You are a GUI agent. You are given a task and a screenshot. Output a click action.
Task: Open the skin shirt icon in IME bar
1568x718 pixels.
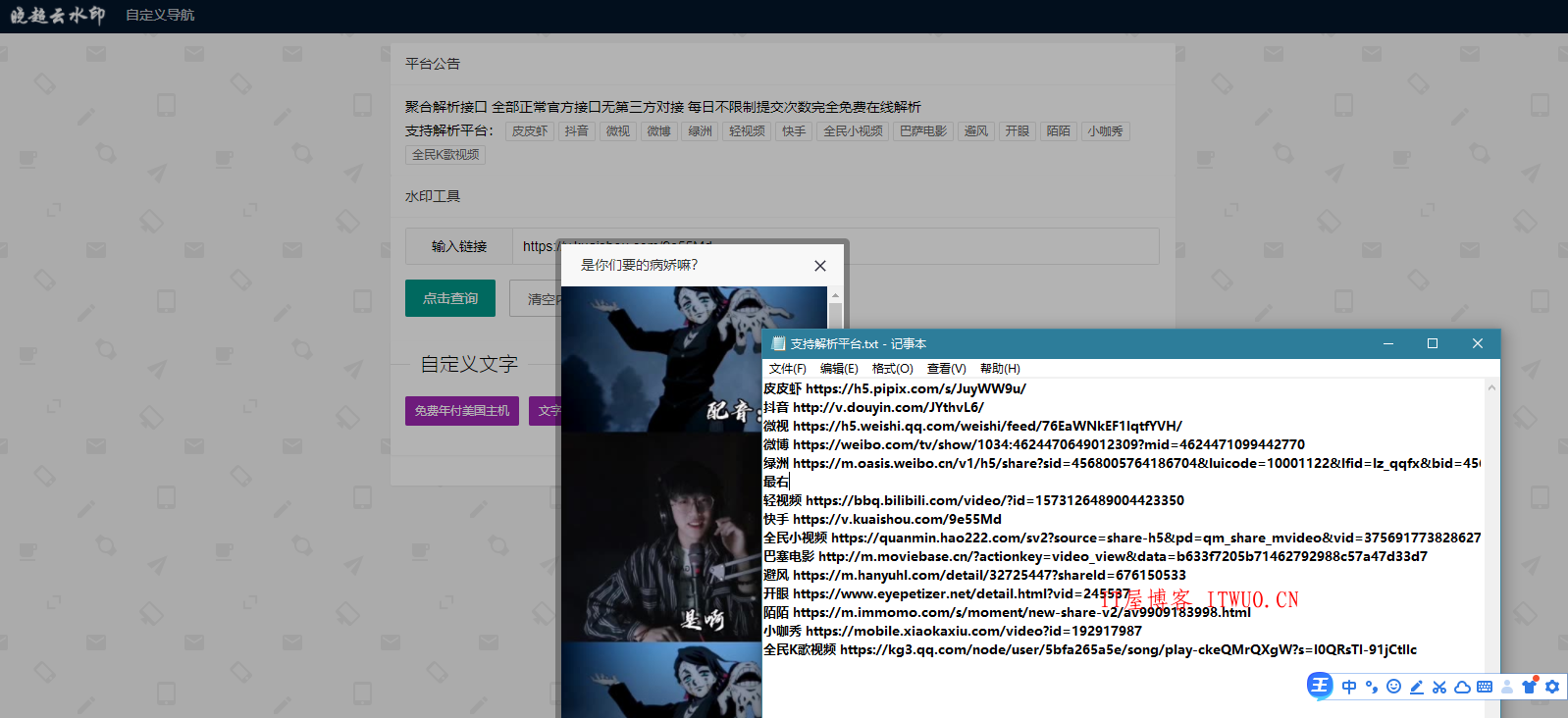[1529, 686]
